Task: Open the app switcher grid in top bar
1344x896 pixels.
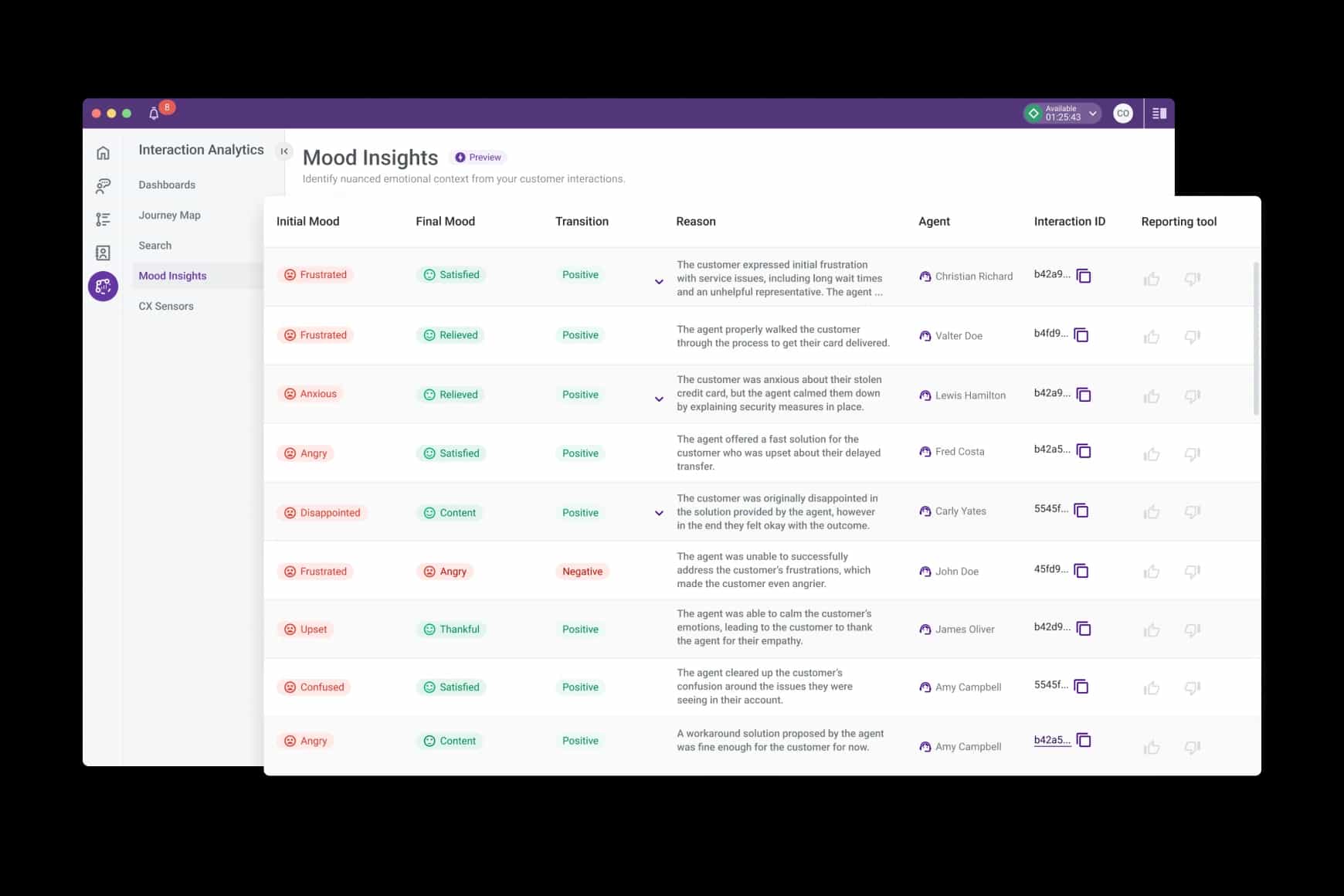Action: [1159, 113]
